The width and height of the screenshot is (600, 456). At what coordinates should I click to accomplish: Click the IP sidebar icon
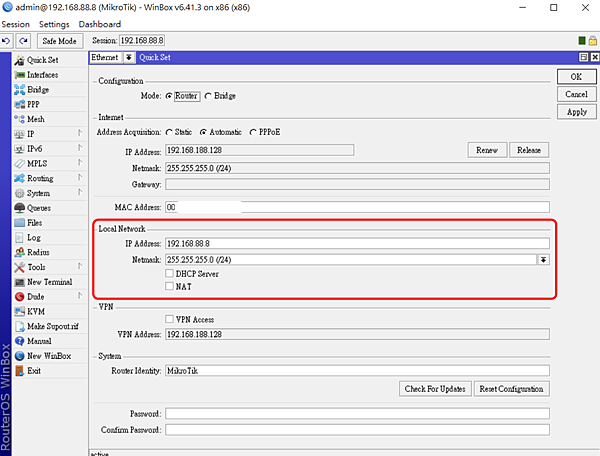[x=19, y=134]
